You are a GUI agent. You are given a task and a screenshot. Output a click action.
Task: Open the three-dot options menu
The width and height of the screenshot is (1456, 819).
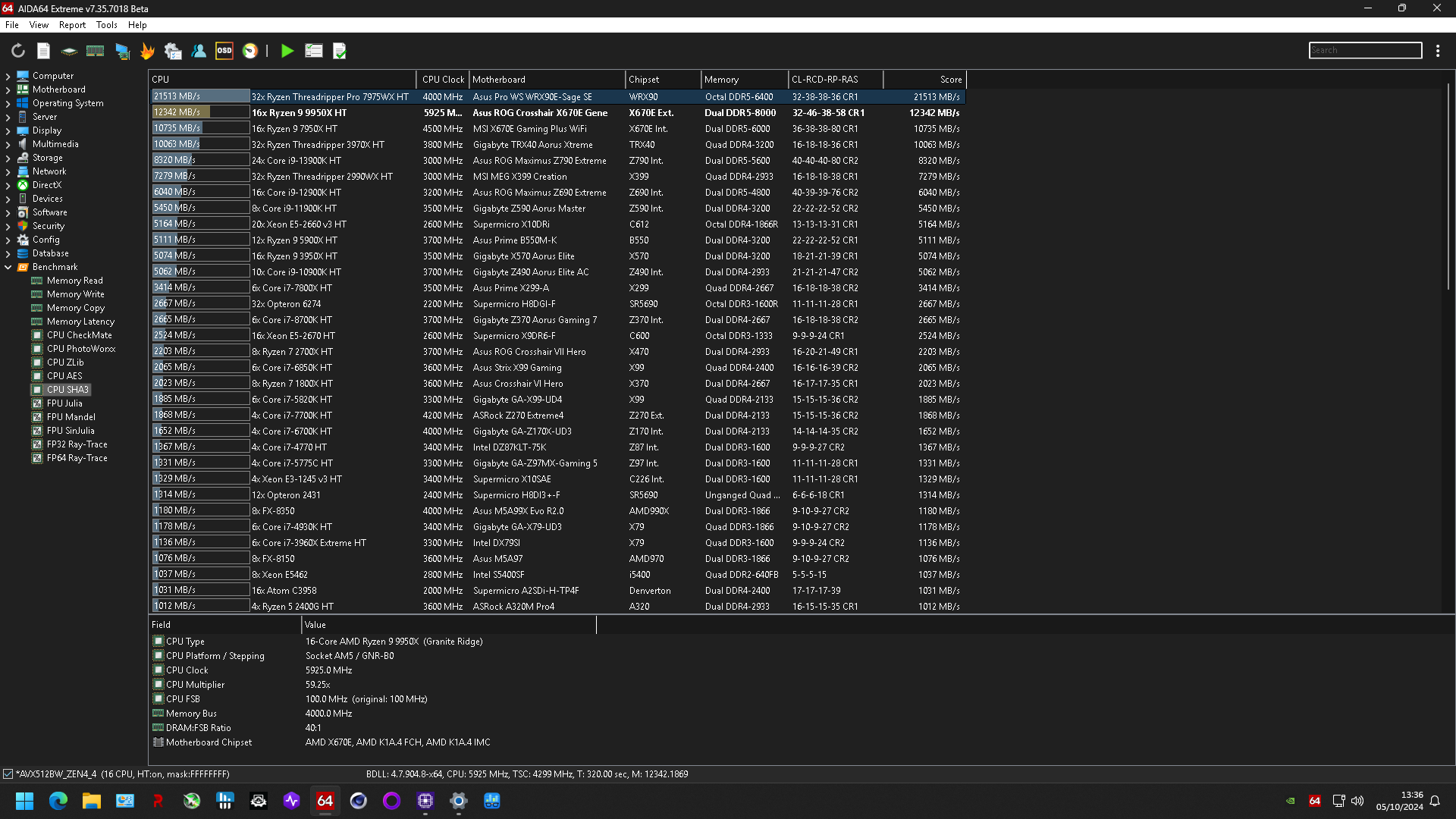[1438, 51]
